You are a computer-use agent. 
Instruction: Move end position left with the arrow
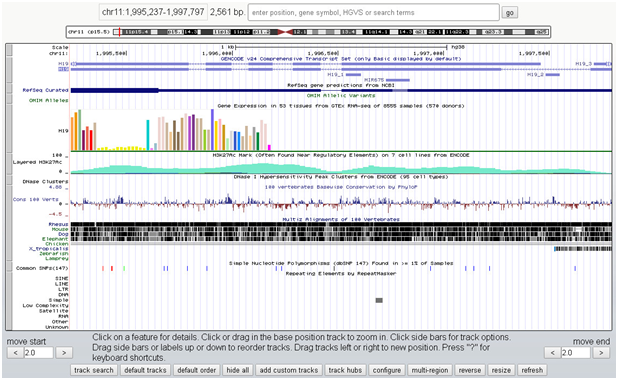(553, 353)
